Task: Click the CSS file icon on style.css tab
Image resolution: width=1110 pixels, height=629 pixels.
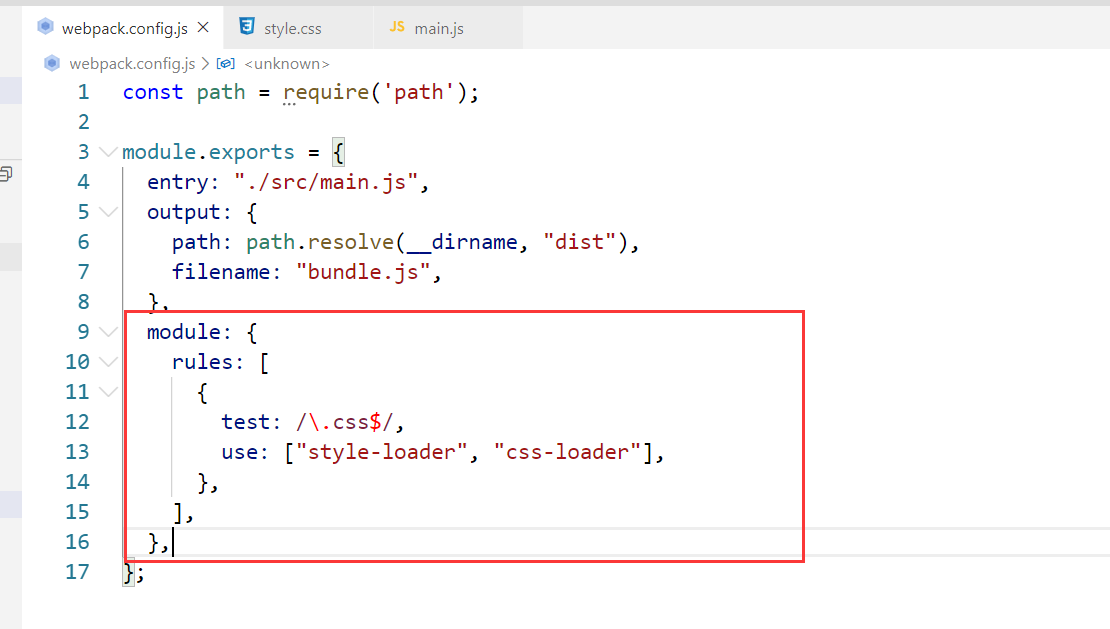Action: 246,27
